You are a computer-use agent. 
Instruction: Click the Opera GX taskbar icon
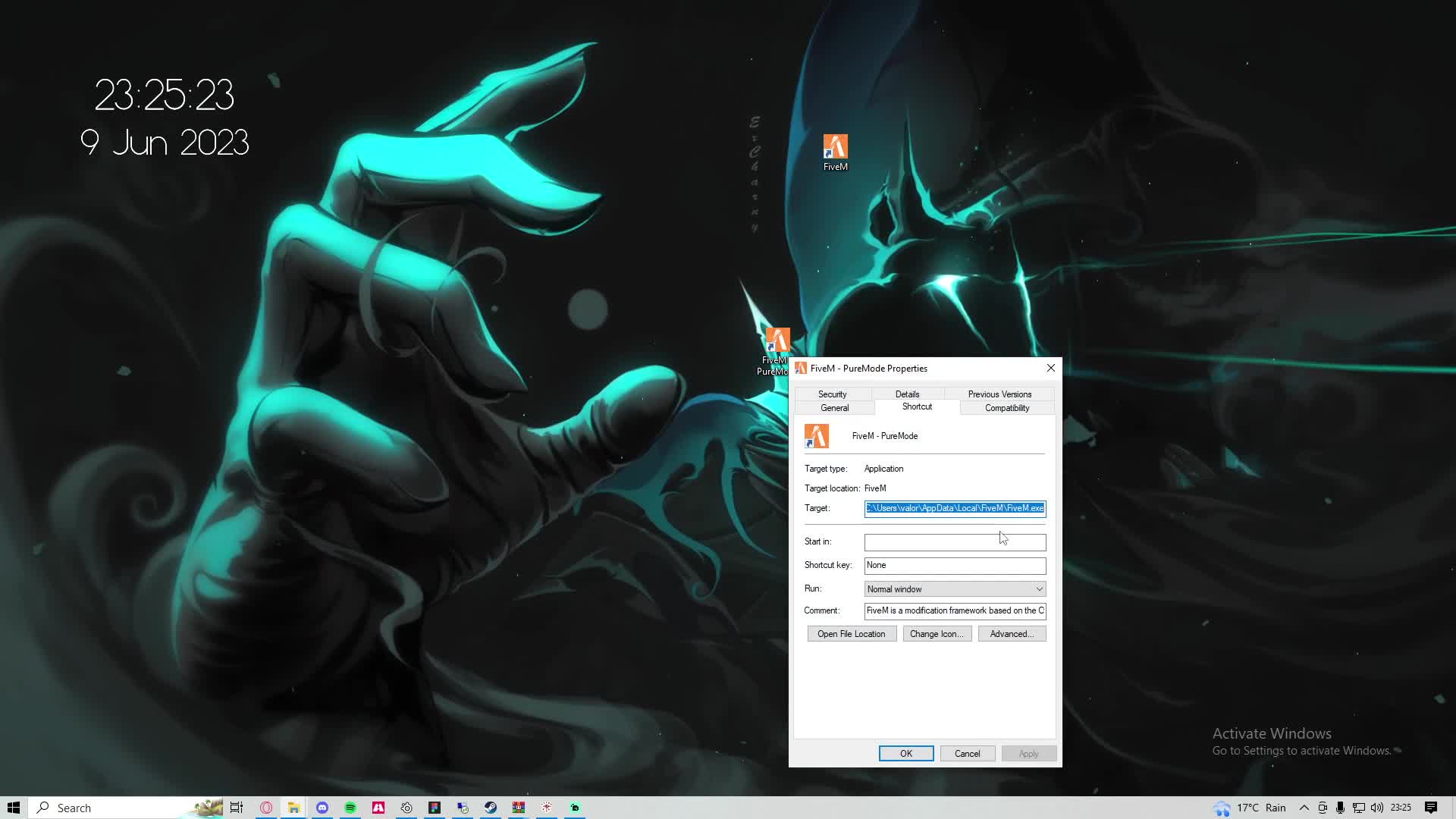[x=266, y=808]
